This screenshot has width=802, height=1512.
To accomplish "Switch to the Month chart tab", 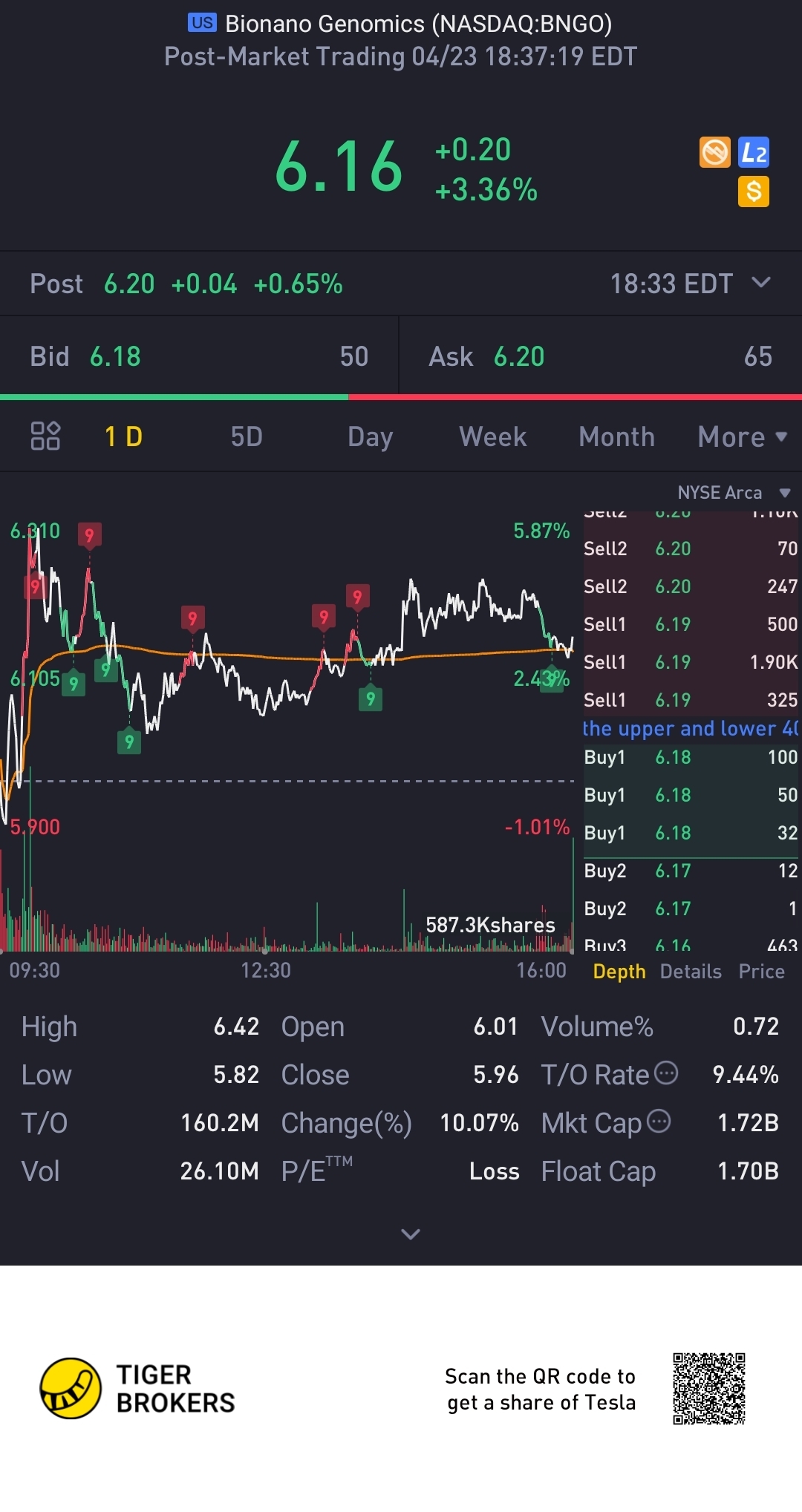I will coord(616,436).
